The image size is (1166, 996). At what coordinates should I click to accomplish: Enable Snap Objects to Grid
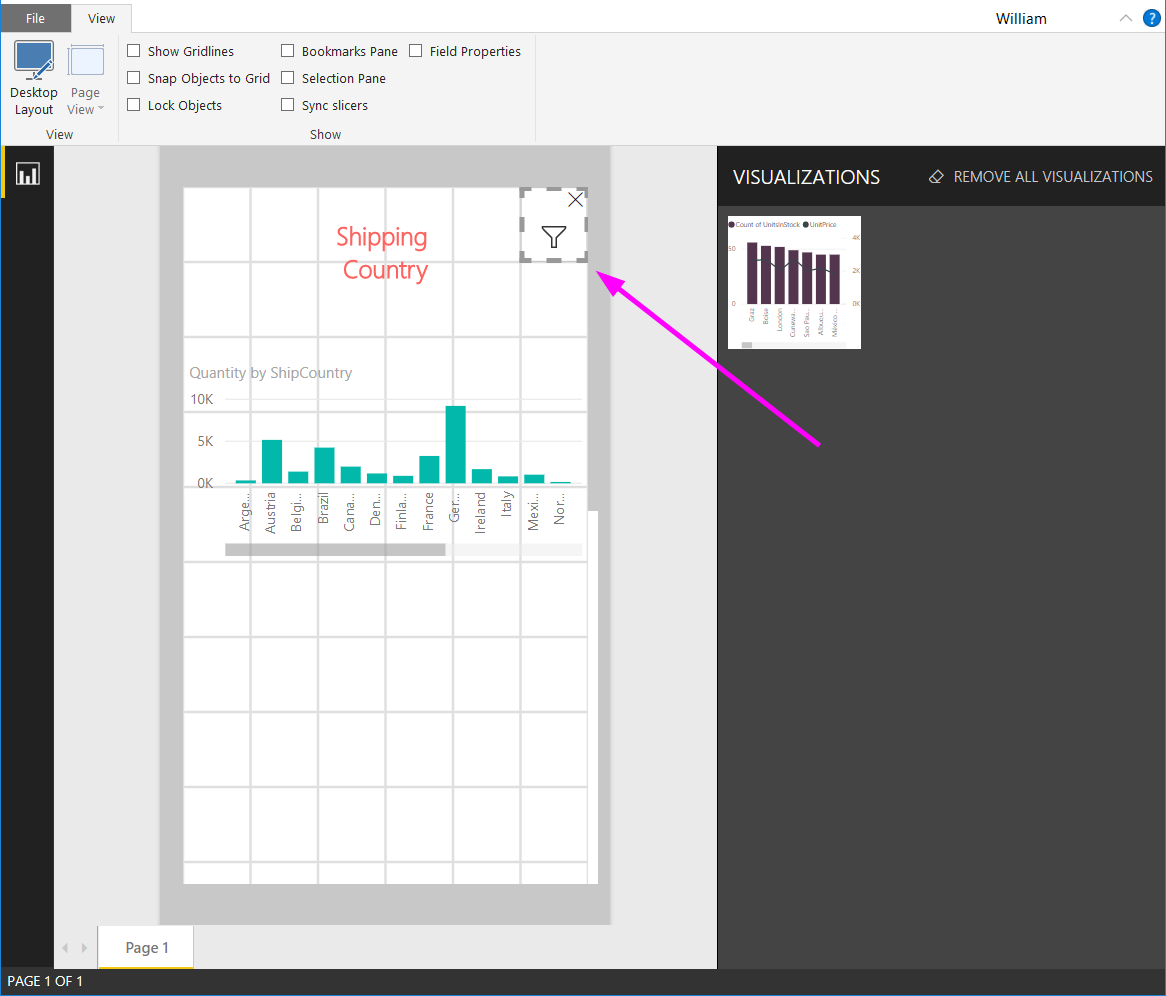tap(134, 77)
